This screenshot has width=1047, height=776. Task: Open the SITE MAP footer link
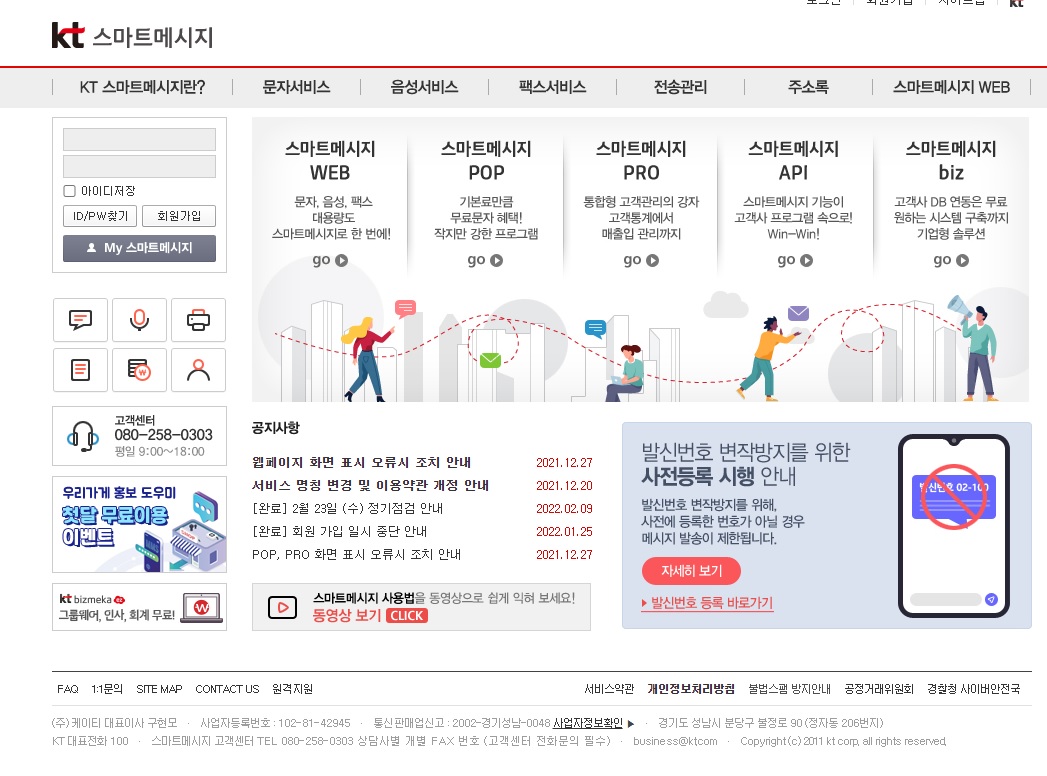click(x=159, y=689)
